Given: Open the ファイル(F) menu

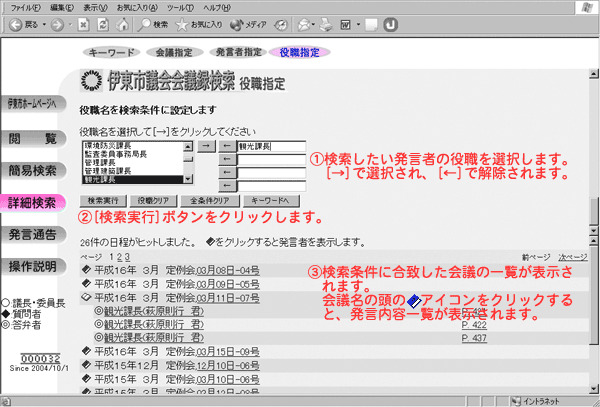Looking at the screenshot, I should [x=26, y=6].
